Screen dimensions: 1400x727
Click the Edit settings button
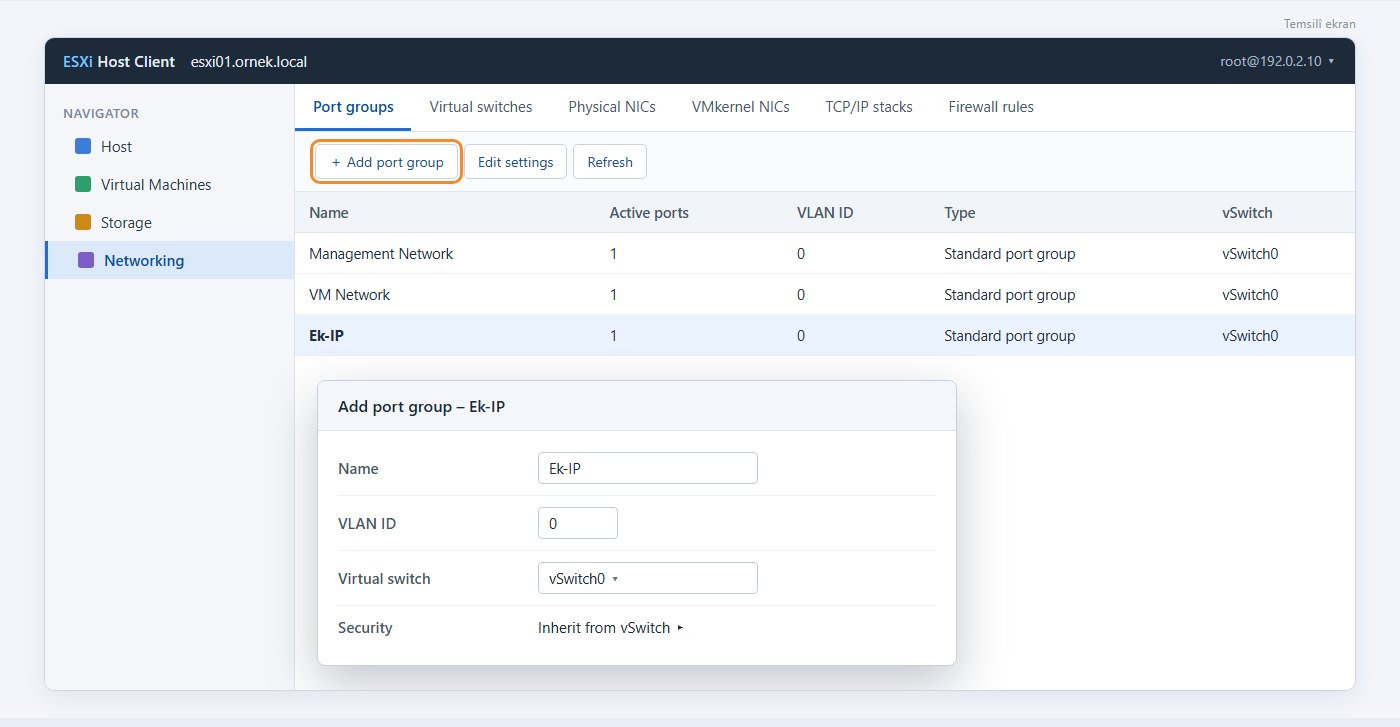click(x=516, y=162)
